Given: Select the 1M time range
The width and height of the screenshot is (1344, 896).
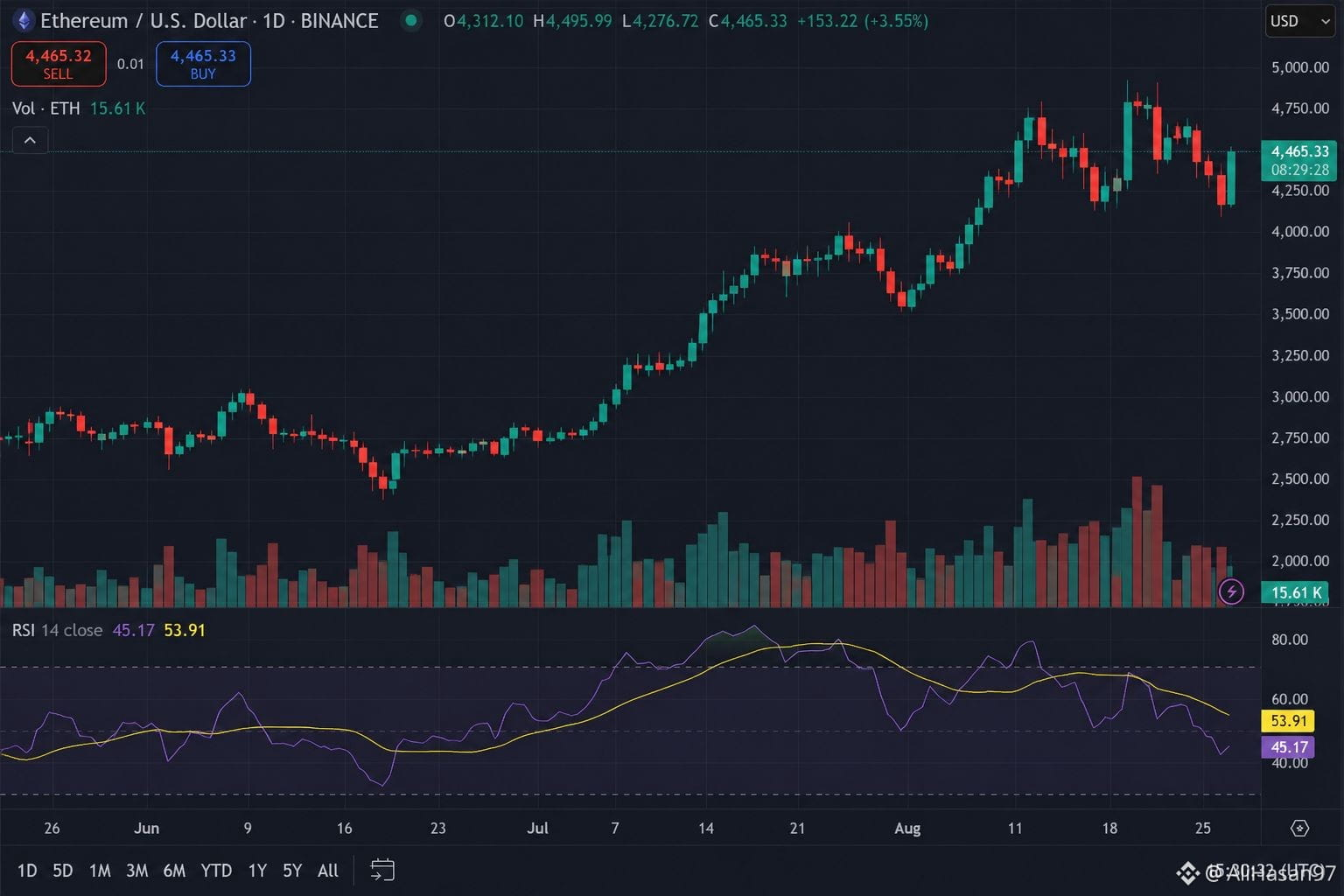Looking at the screenshot, I should coord(100,871).
